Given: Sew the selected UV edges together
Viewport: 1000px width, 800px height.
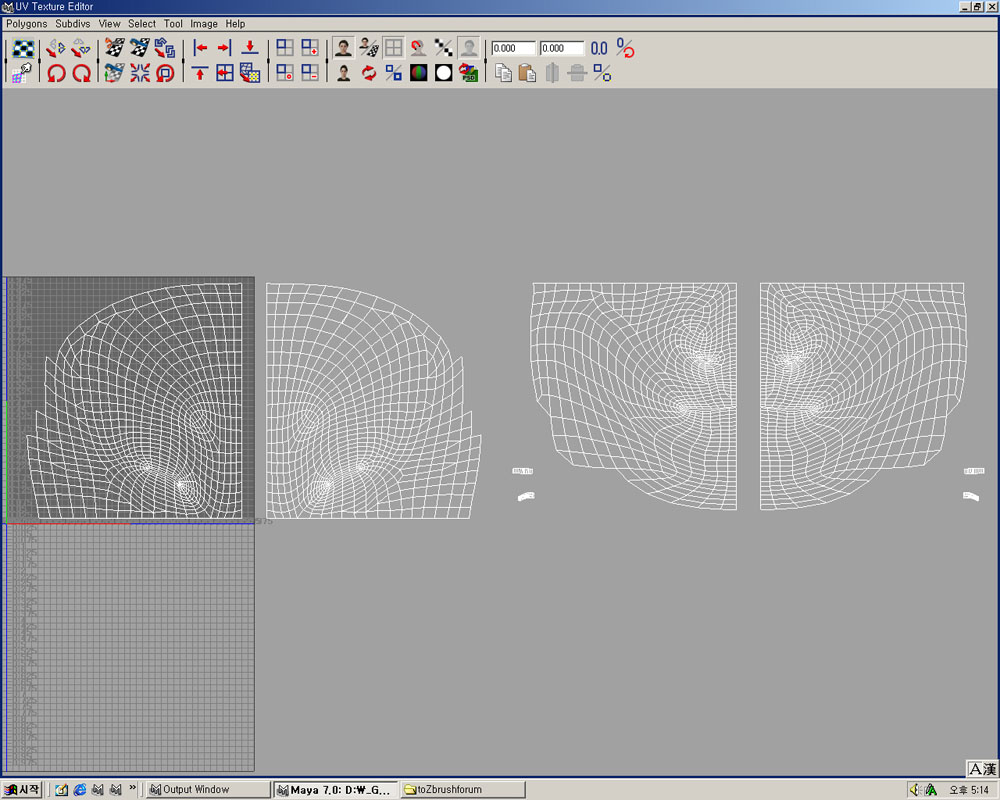Looking at the screenshot, I should click(140, 47).
